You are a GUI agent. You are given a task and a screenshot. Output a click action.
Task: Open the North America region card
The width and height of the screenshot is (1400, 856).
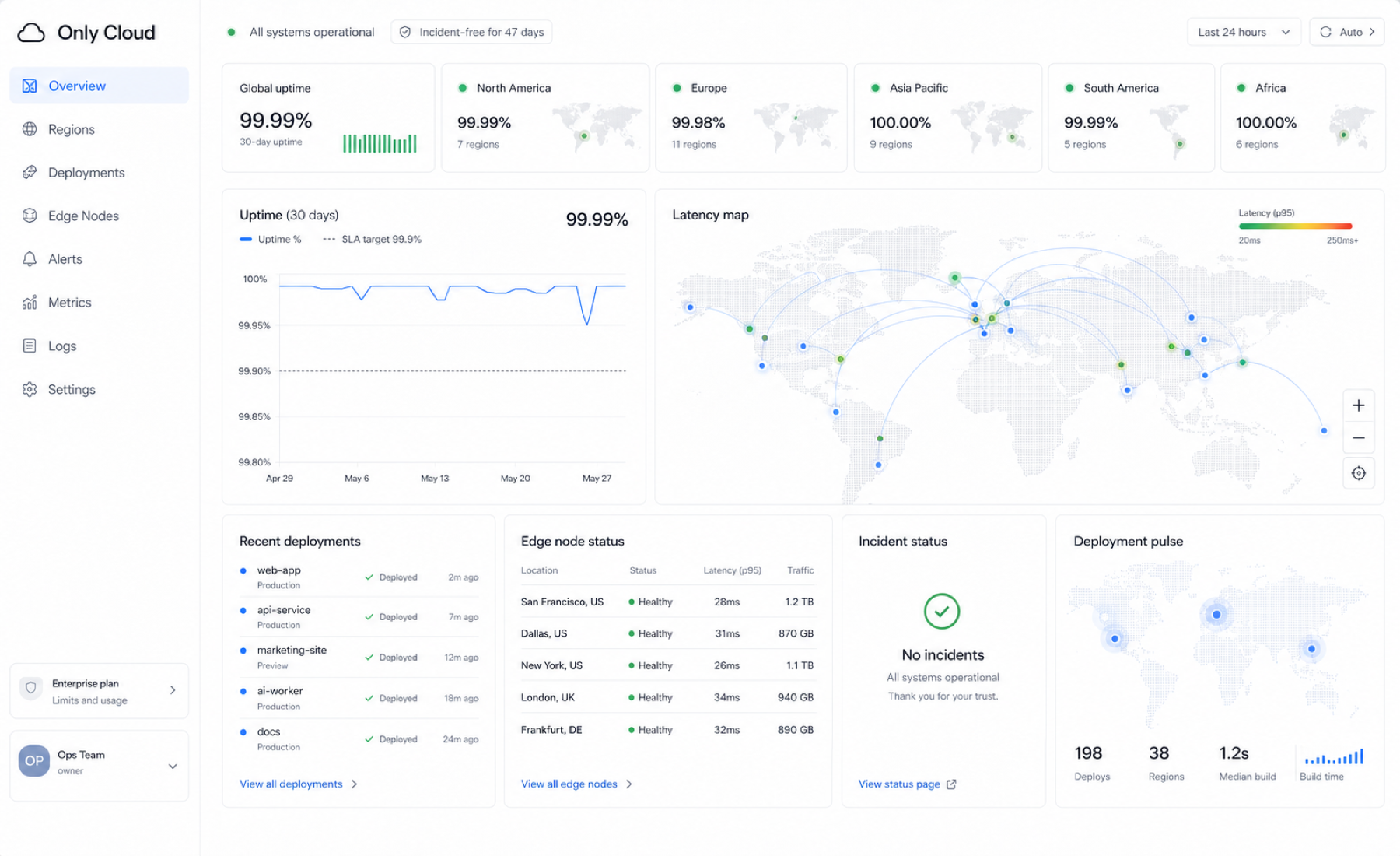coord(545,118)
